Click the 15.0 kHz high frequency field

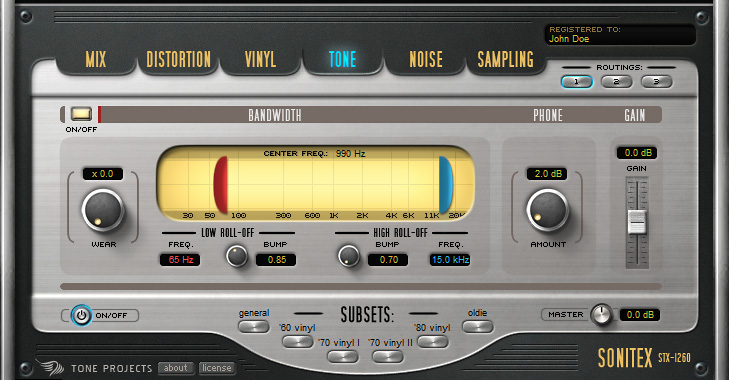pyautogui.click(x=450, y=260)
